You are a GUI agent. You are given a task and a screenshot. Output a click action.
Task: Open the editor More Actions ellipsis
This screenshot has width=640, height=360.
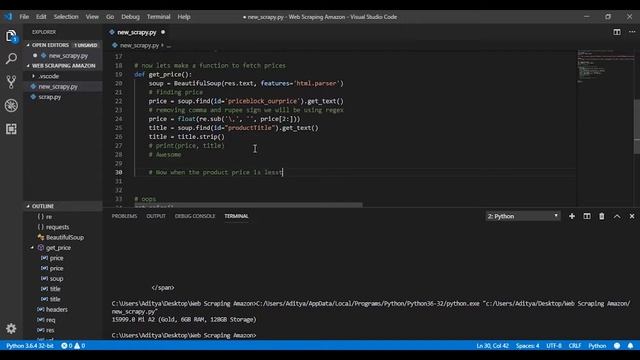pyautogui.click(x=632, y=32)
